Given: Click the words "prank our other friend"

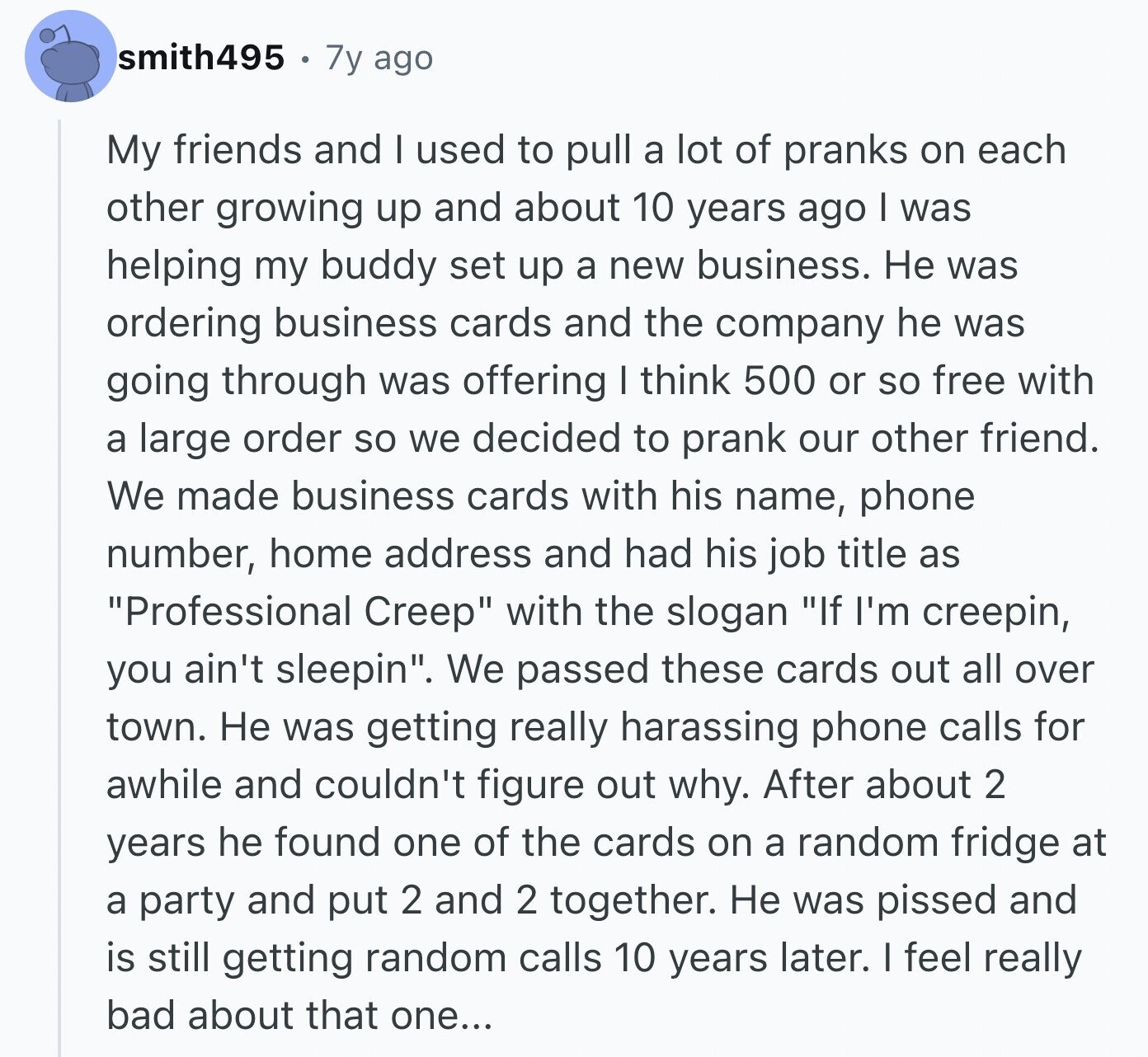Looking at the screenshot, I should point(891,439).
